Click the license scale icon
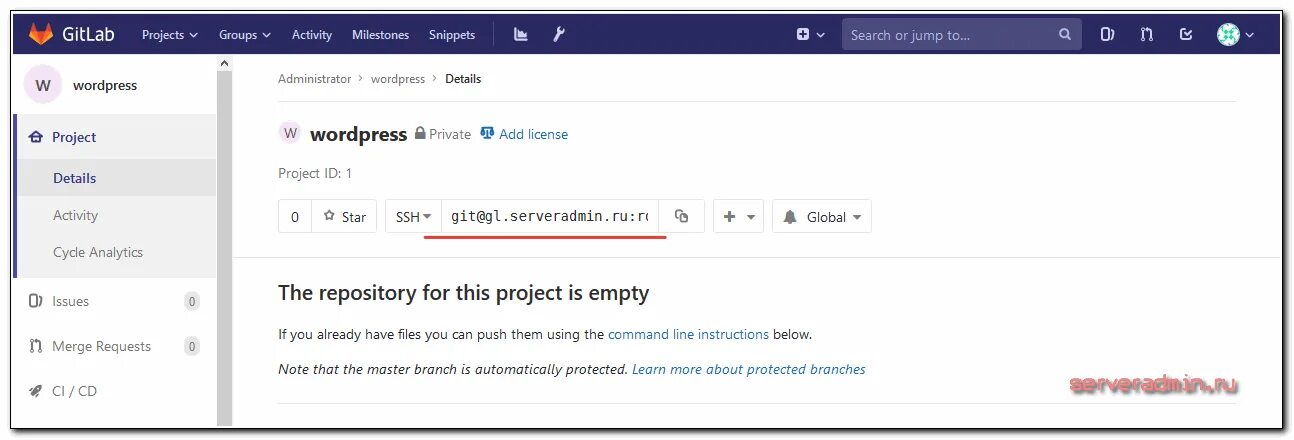The image size is (1294, 440). click(488, 133)
